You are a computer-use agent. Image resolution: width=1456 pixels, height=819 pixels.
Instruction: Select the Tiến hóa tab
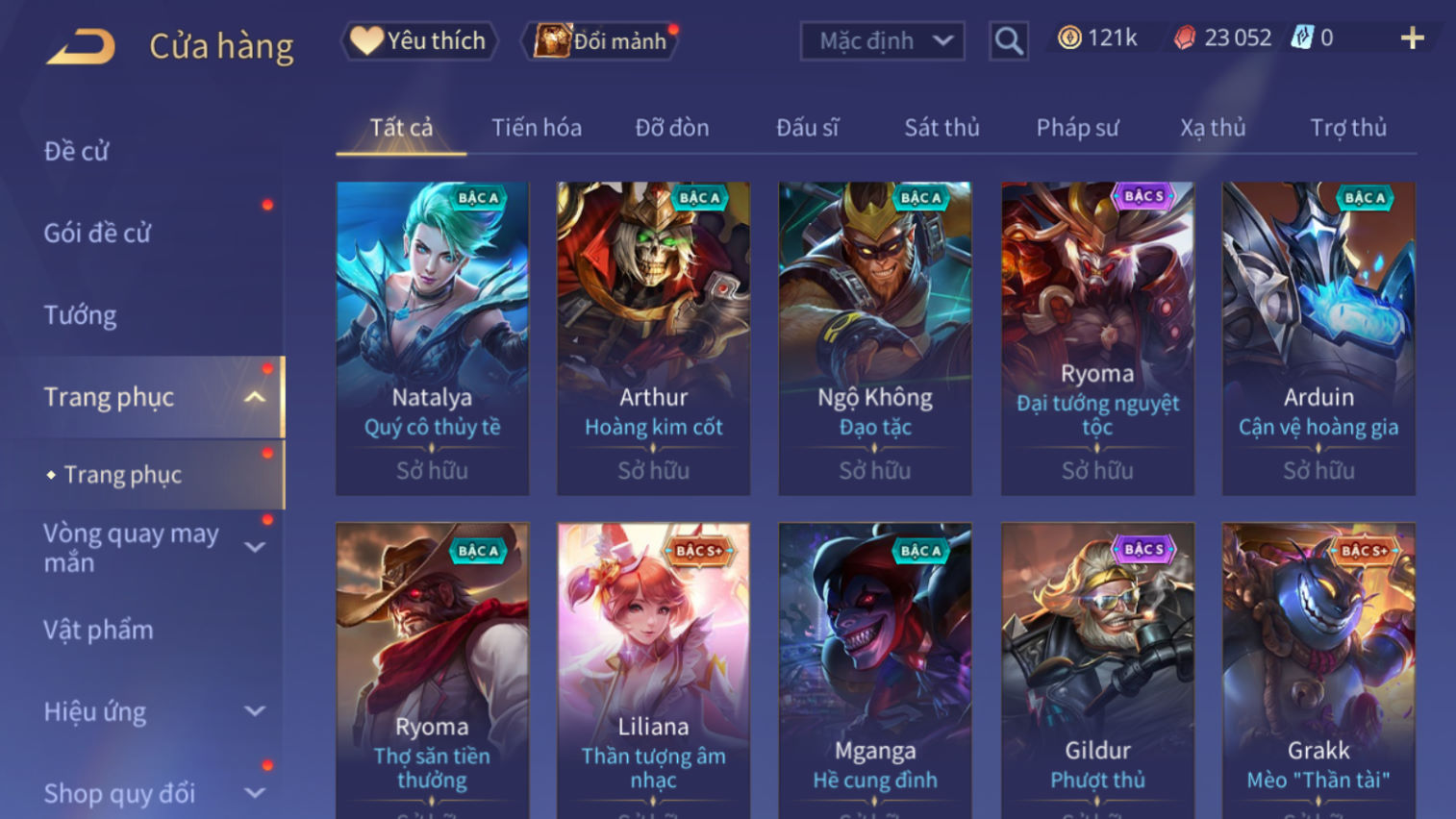tap(537, 127)
